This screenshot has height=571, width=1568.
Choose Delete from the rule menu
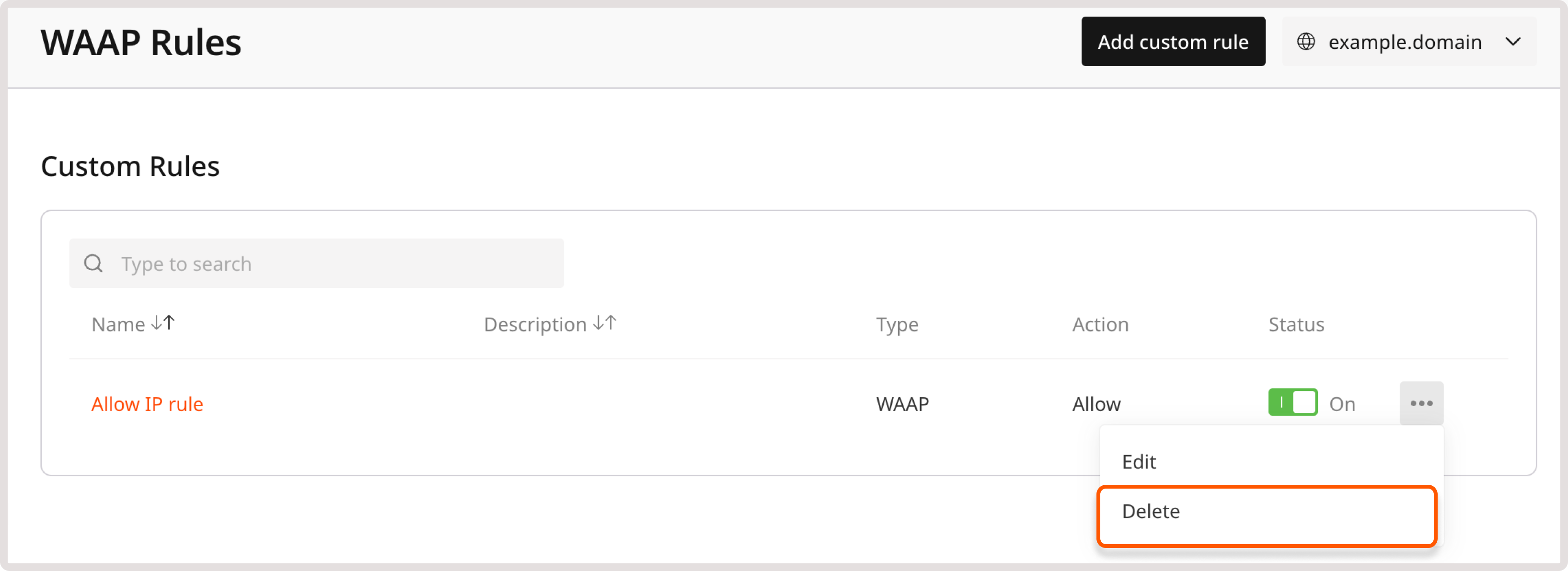pos(1151,511)
